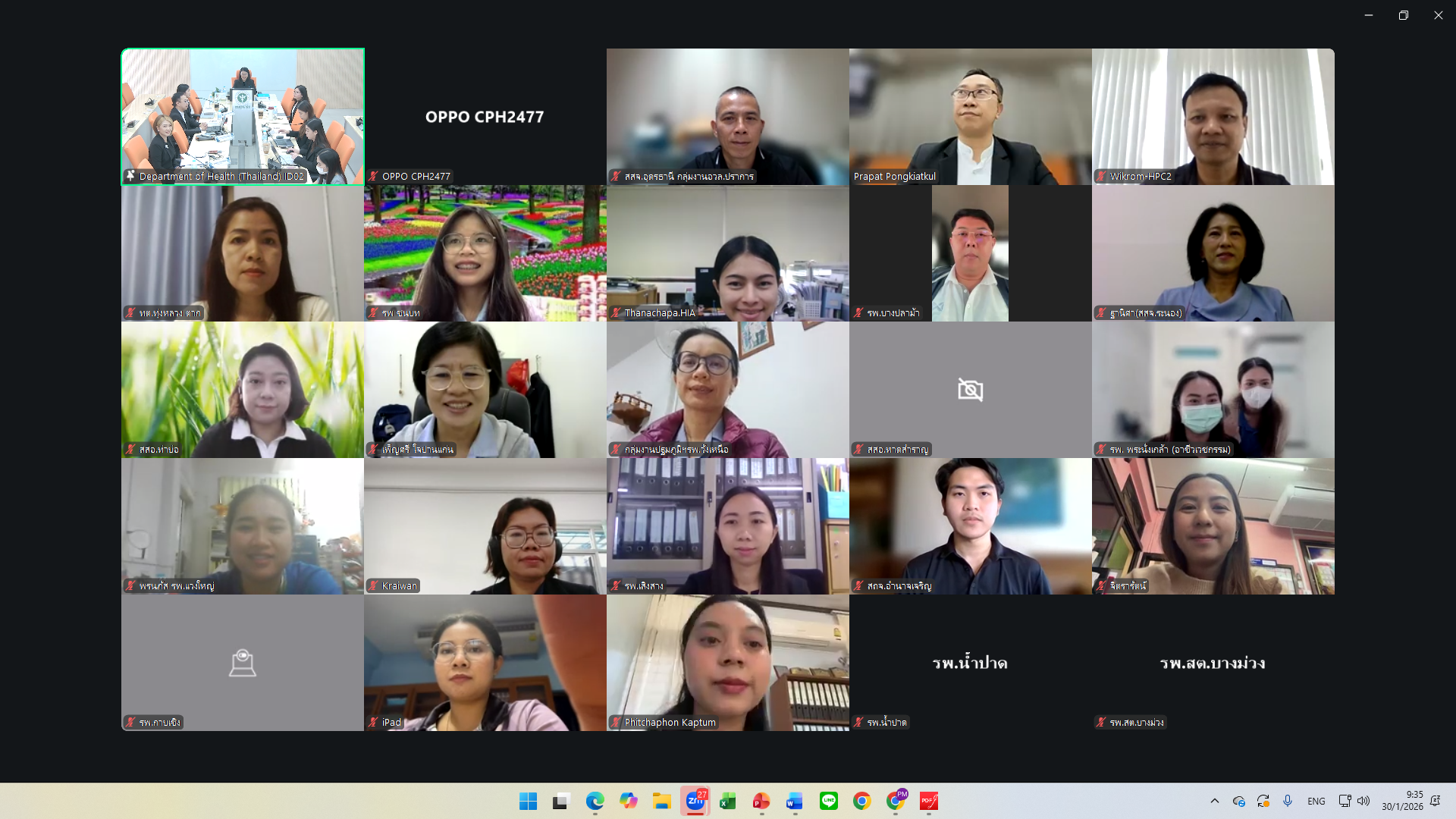Expand the hidden system tray icons chevron

click(x=1215, y=801)
